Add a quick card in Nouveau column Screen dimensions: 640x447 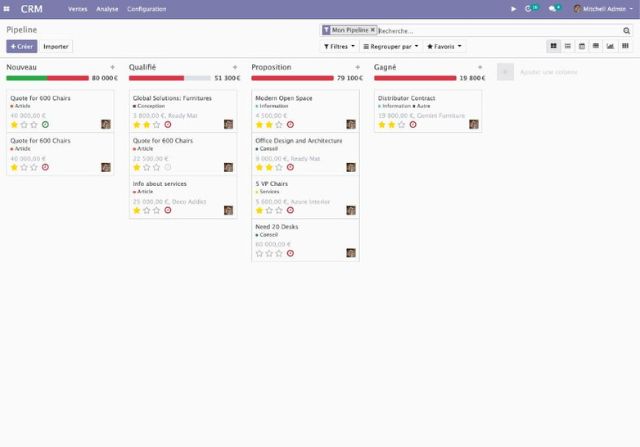pyautogui.click(x=113, y=67)
